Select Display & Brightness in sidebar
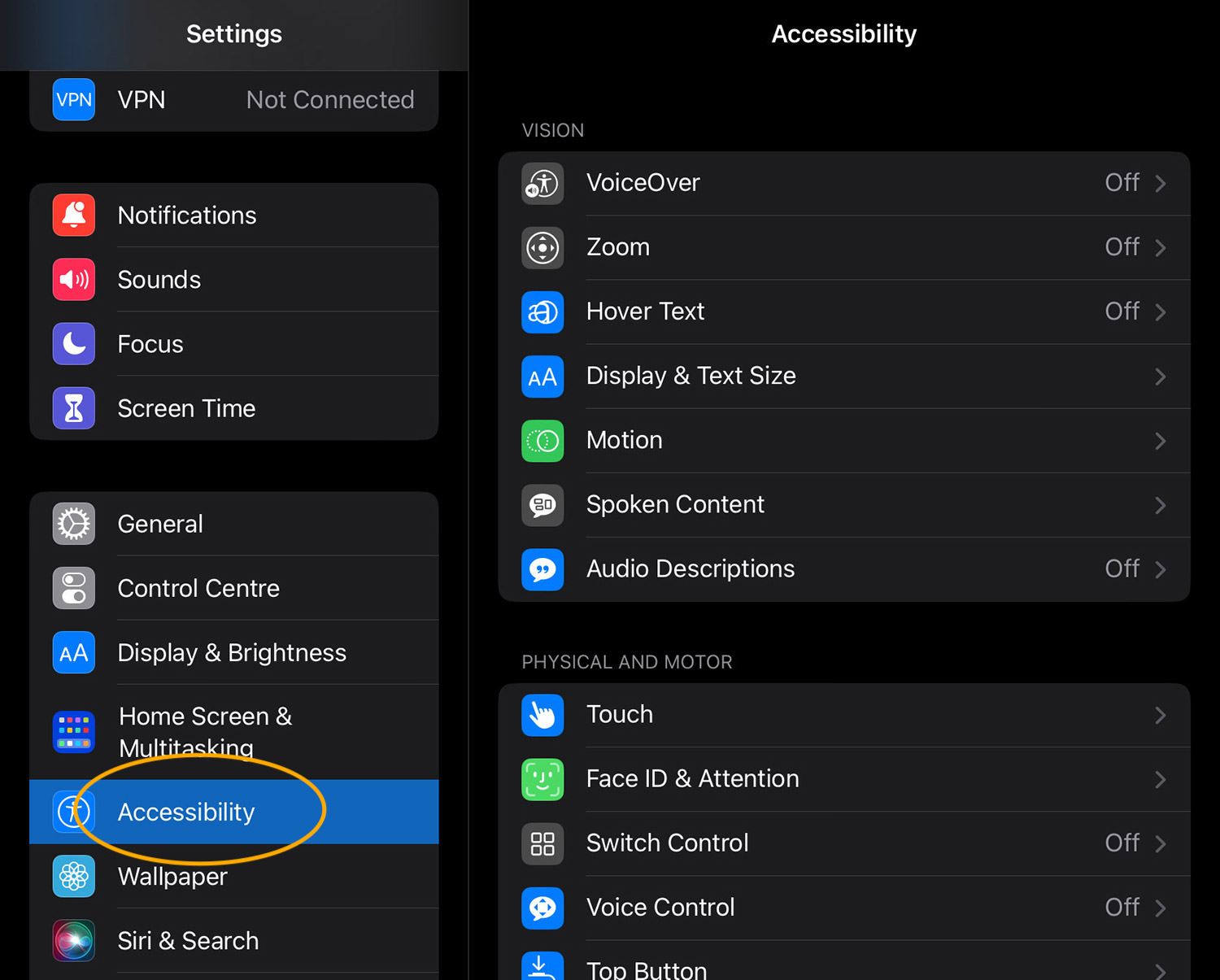Viewport: 1220px width, 980px height. coord(234,652)
